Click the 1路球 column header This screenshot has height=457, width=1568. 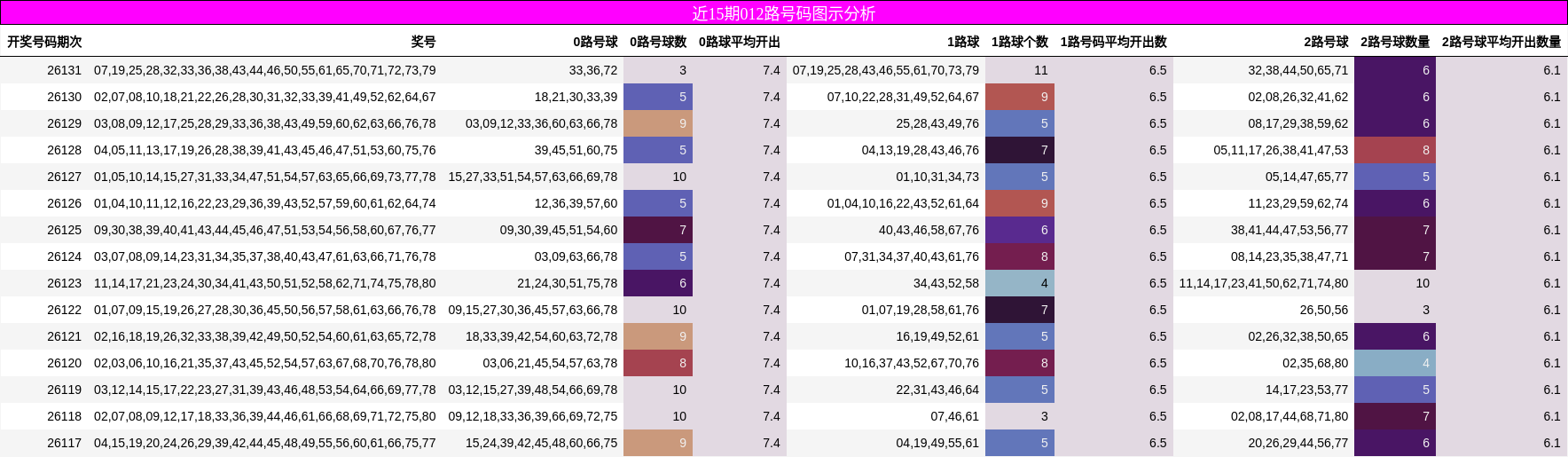click(x=963, y=42)
